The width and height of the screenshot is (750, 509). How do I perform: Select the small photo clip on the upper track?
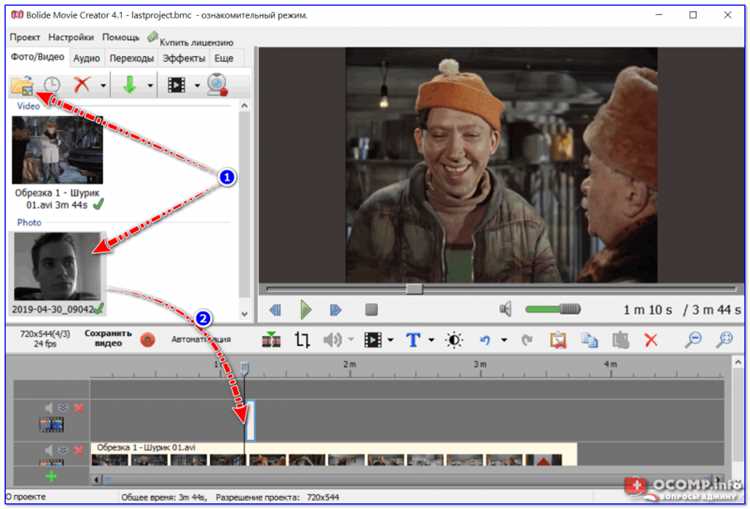click(250, 420)
